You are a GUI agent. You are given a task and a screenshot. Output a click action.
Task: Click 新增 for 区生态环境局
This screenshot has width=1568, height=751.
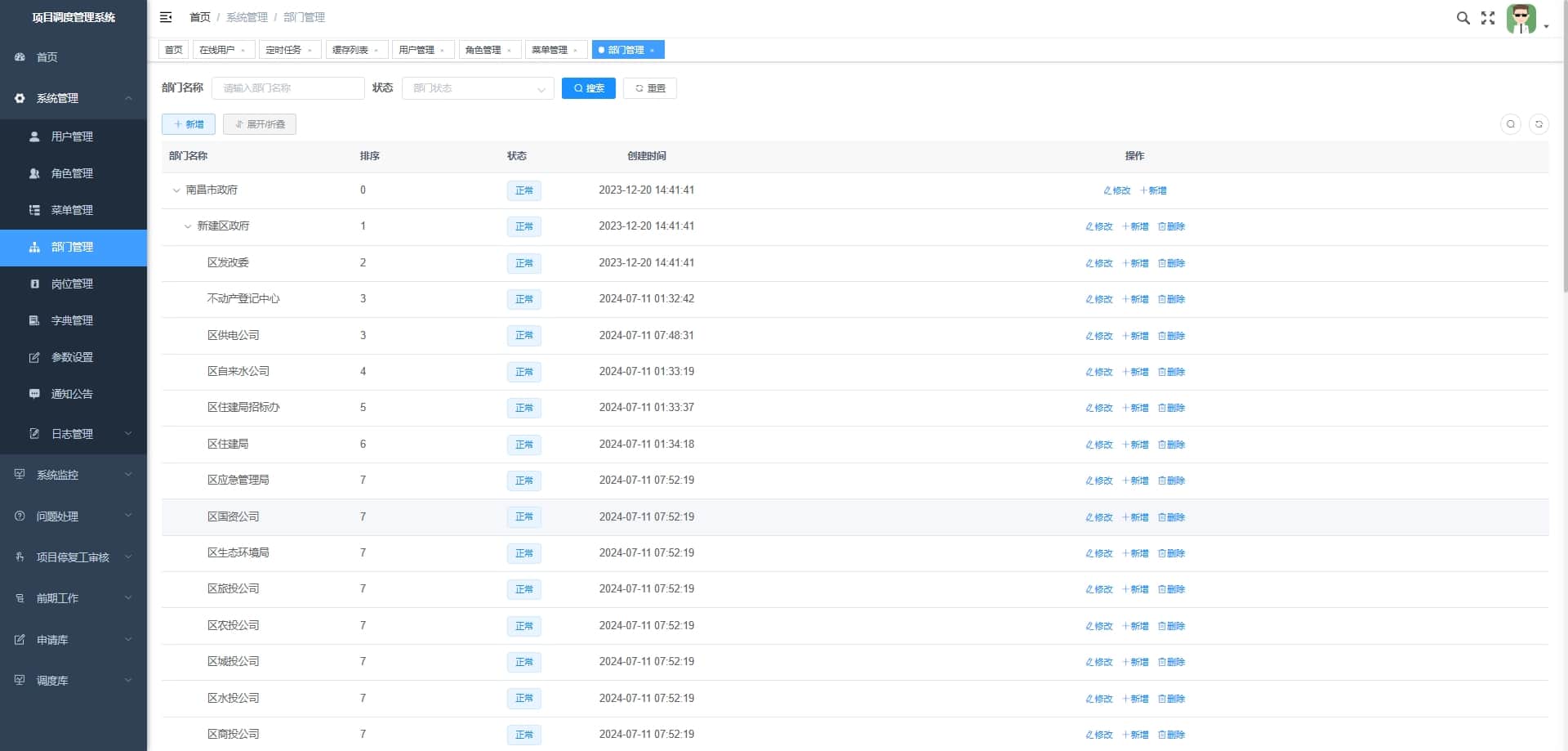(x=1135, y=553)
